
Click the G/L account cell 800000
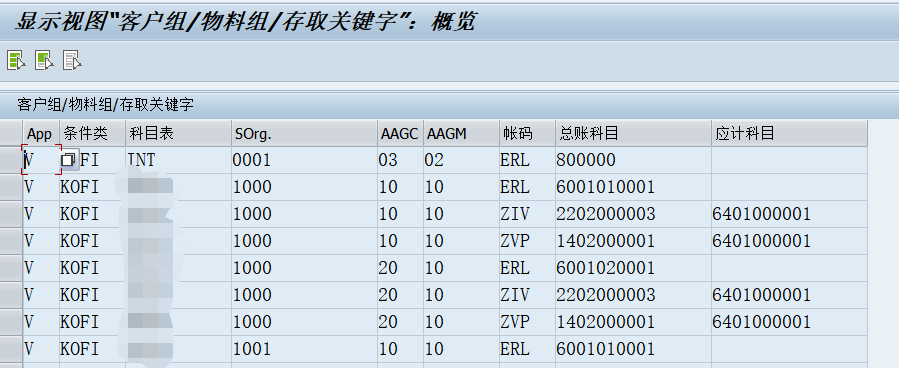click(633, 160)
